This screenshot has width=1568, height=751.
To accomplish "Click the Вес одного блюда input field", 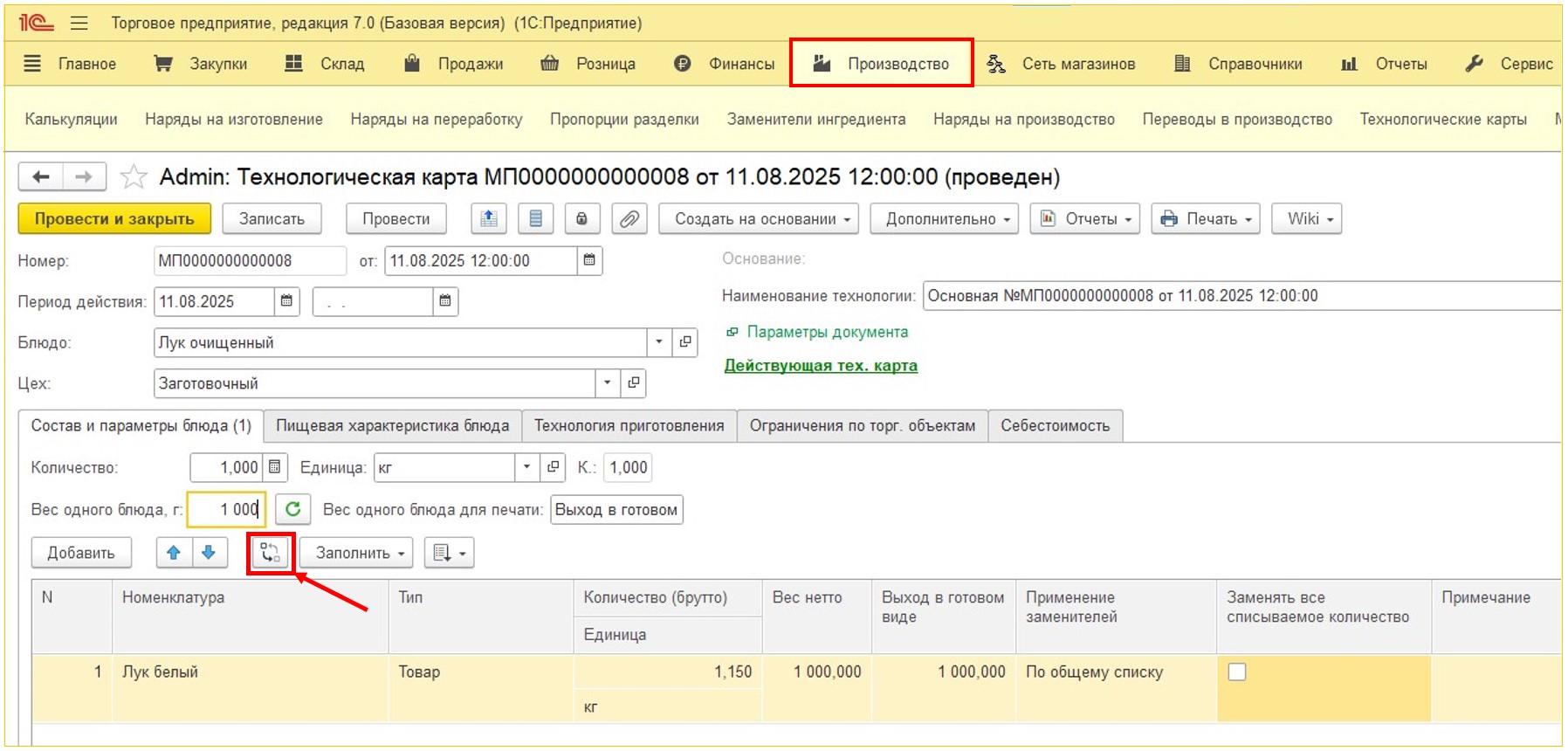I will coord(226,509).
